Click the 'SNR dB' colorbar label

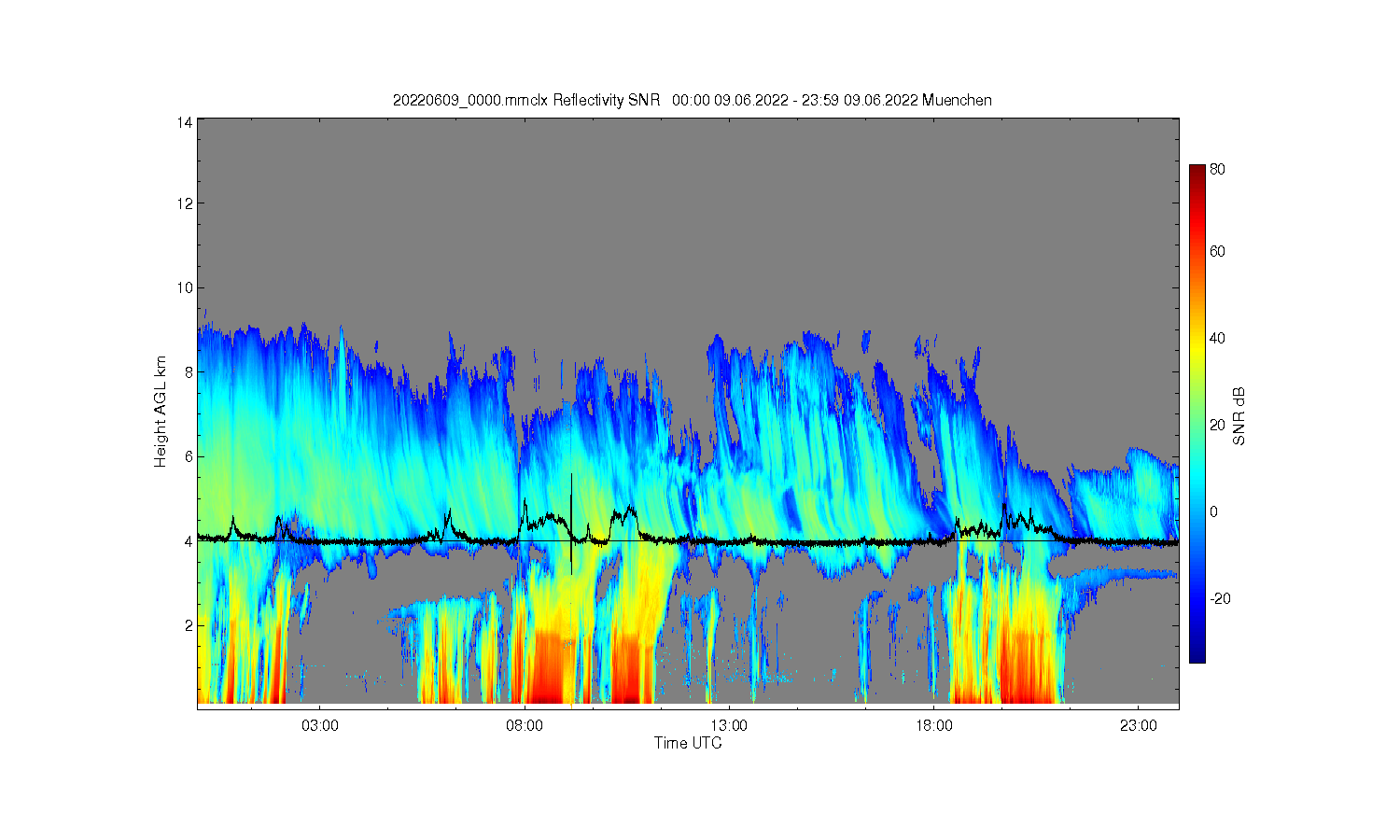point(1239,415)
